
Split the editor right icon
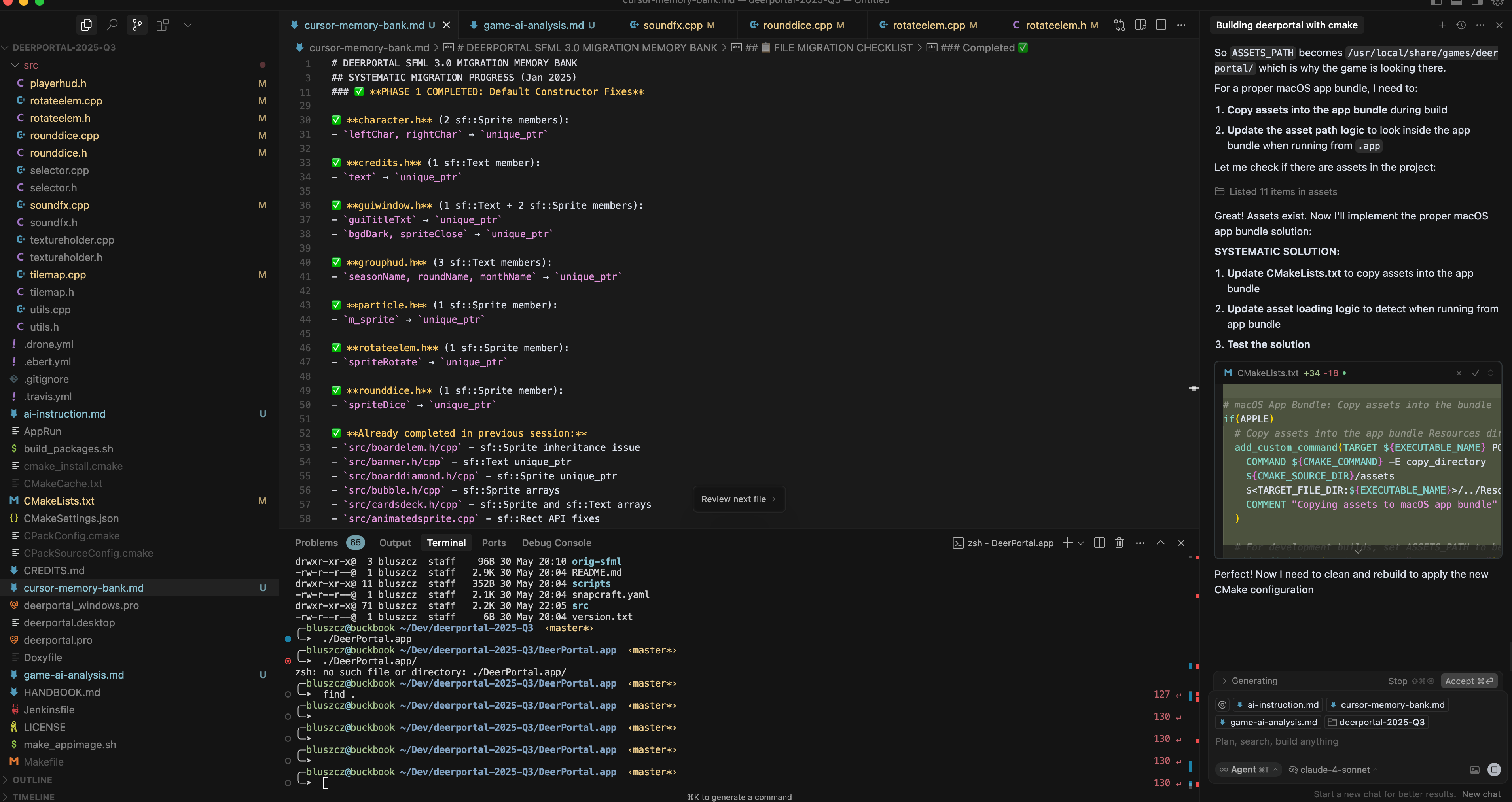tap(1161, 25)
